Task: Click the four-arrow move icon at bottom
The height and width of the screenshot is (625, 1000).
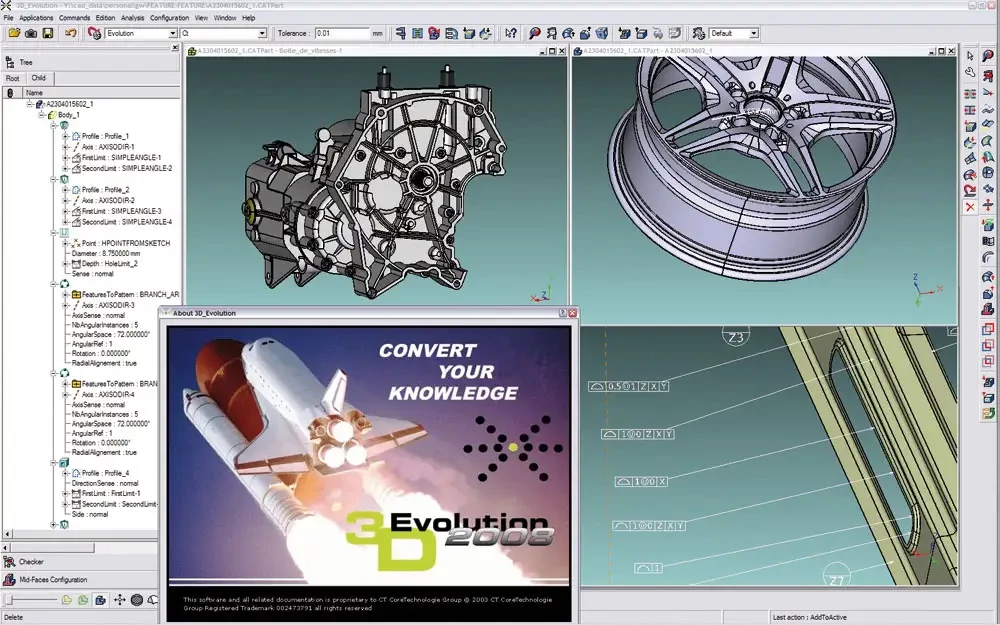Action: pyautogui.click(x=119, y=599)
